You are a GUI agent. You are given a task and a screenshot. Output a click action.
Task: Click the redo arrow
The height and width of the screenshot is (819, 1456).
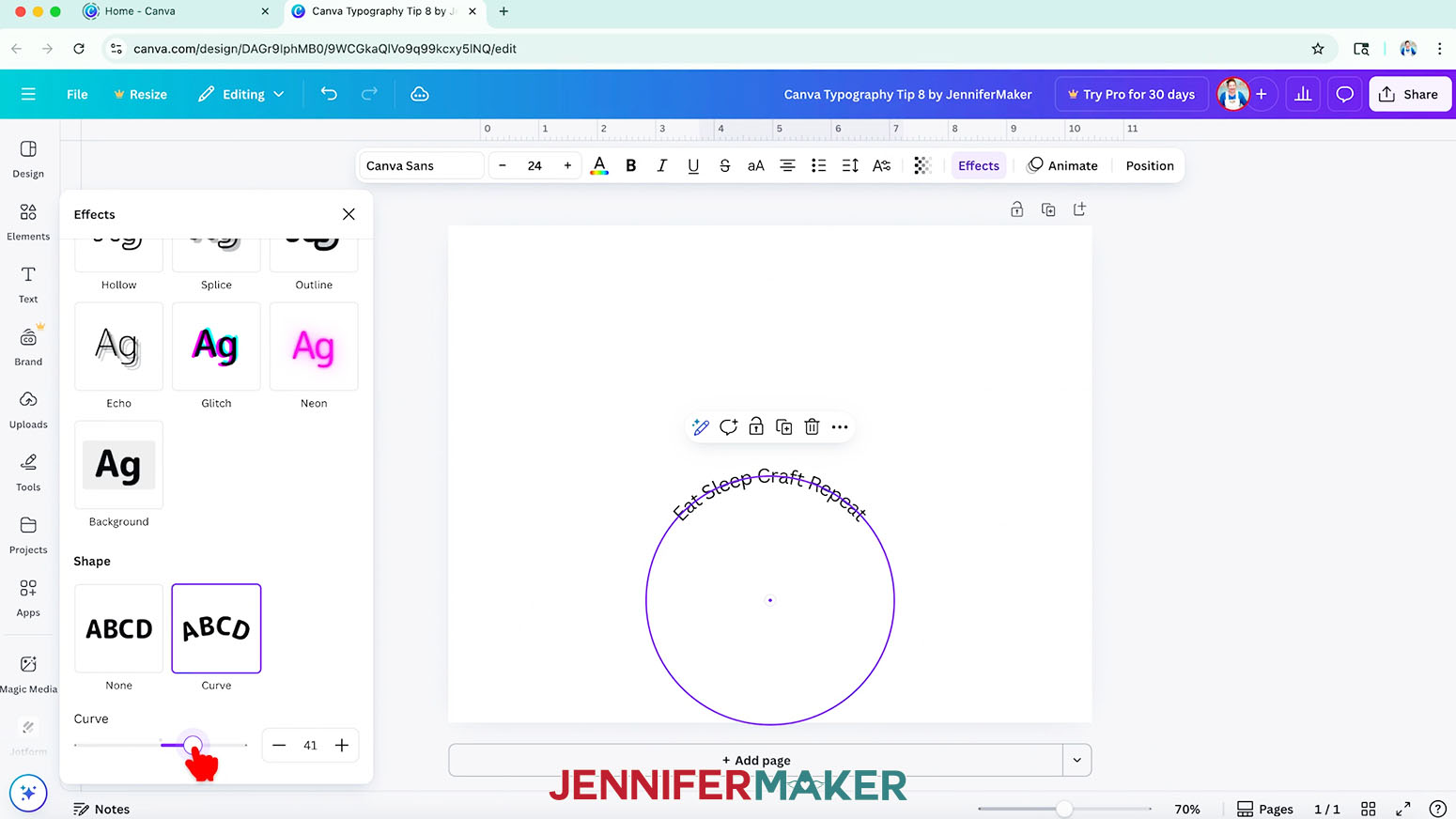(369, 94)
